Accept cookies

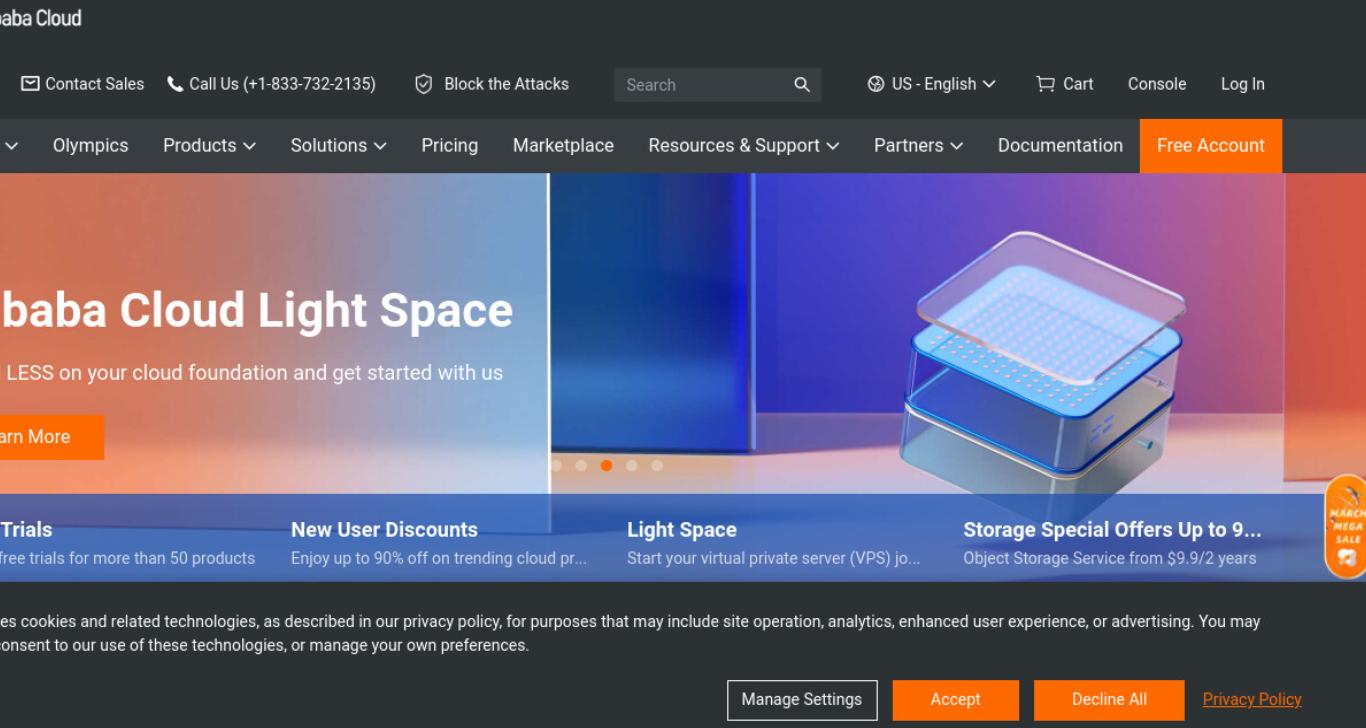[956, 700]
